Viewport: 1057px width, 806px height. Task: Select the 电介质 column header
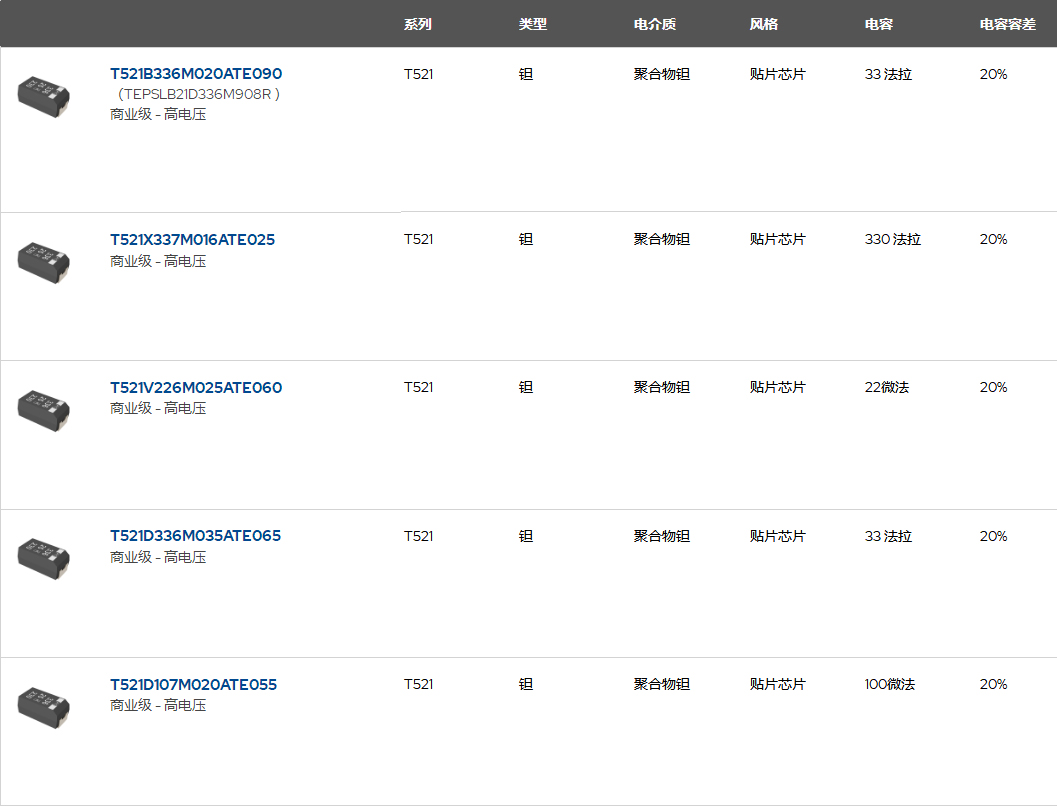tap(655, 24)
